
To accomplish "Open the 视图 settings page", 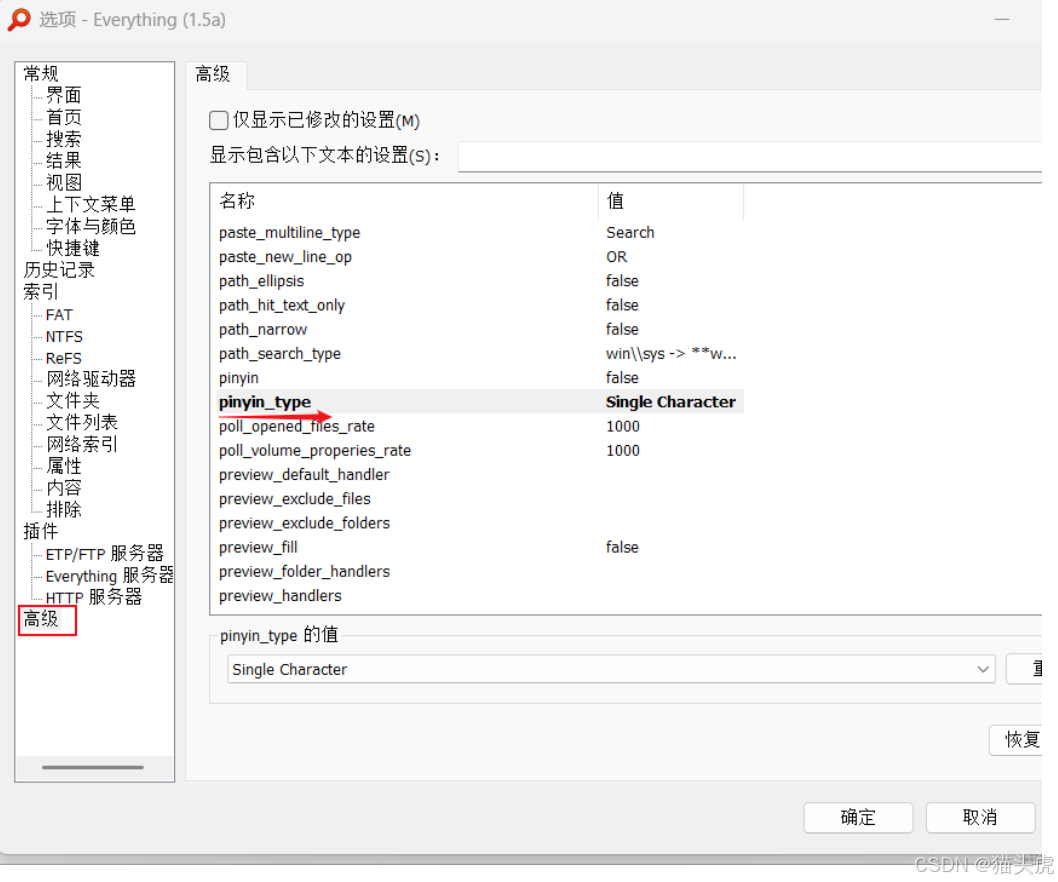I will pyautogui.click(x=64, y=182).
